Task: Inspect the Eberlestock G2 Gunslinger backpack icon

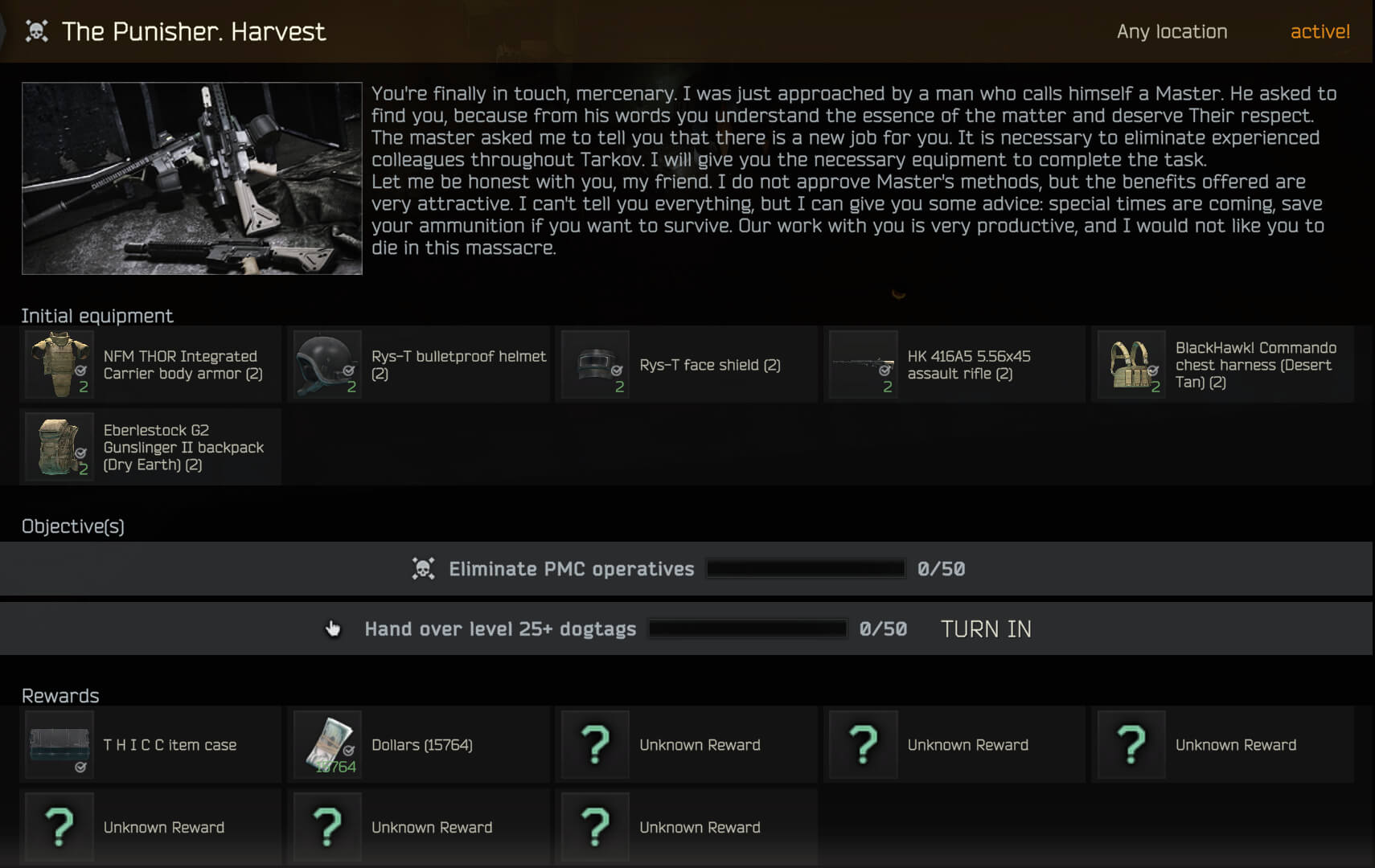Action: tap(60, 447)
